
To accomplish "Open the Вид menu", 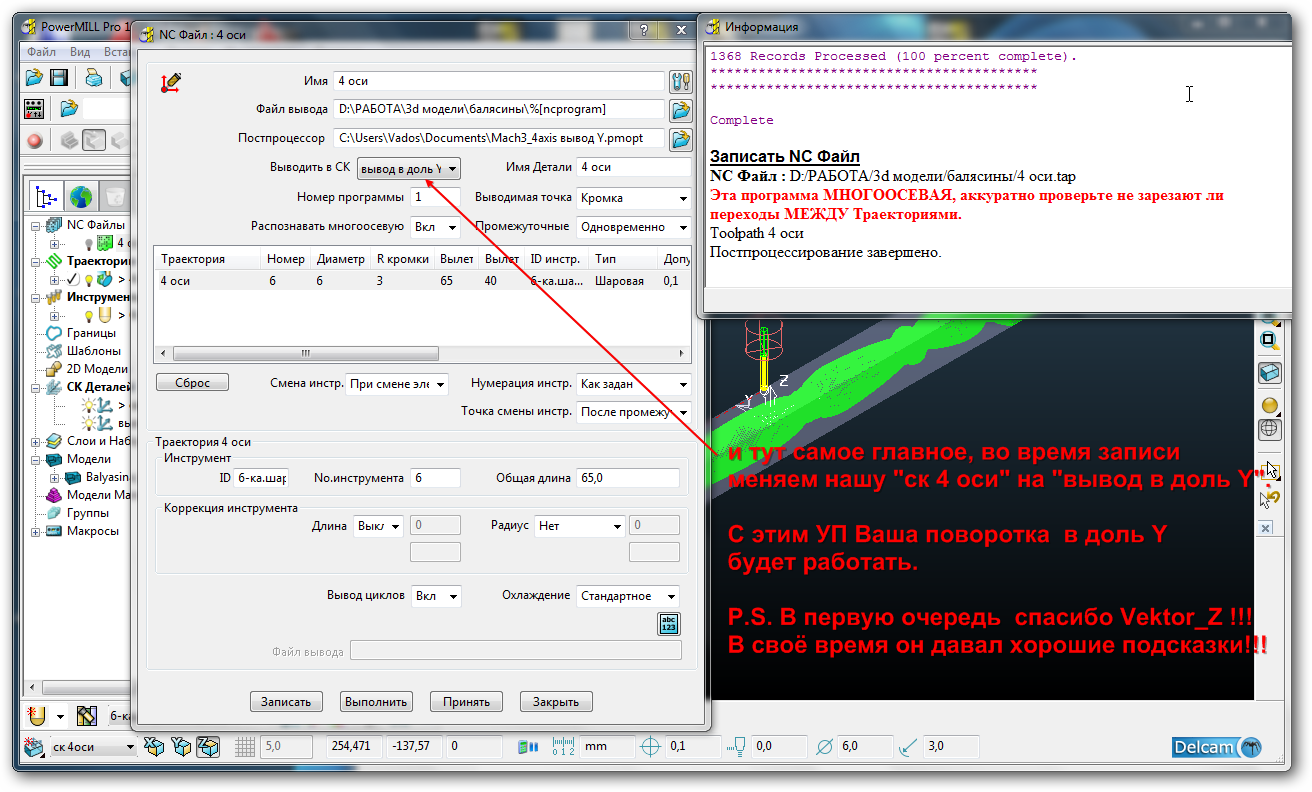I will point(80,52).
